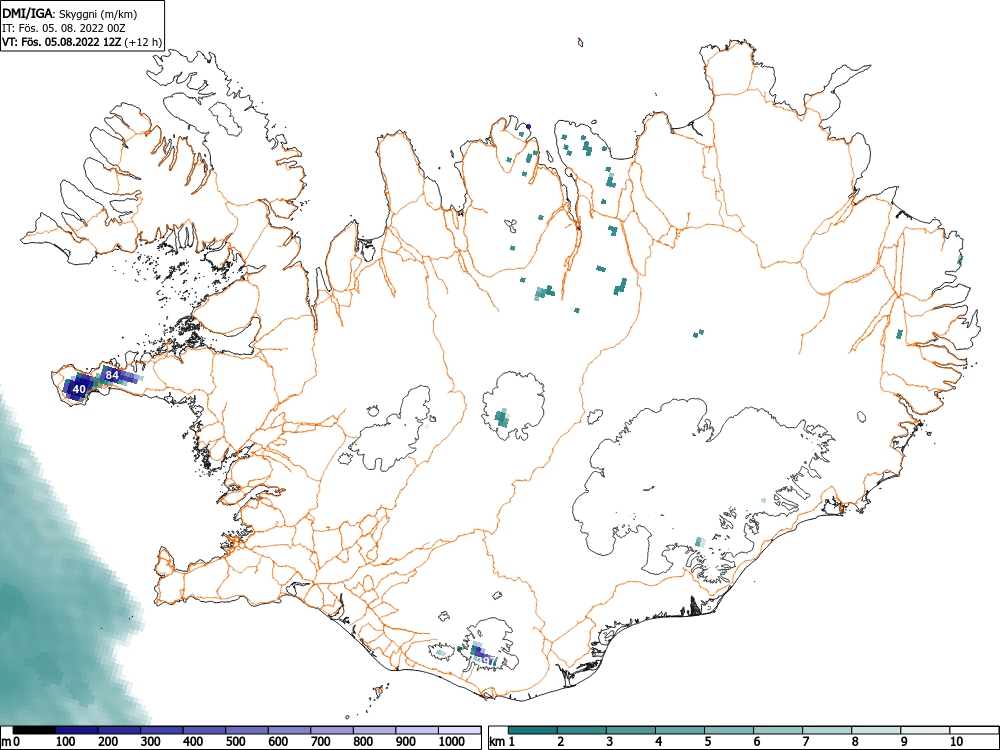Select the 600–700 m legend swatch

[290, 730]
